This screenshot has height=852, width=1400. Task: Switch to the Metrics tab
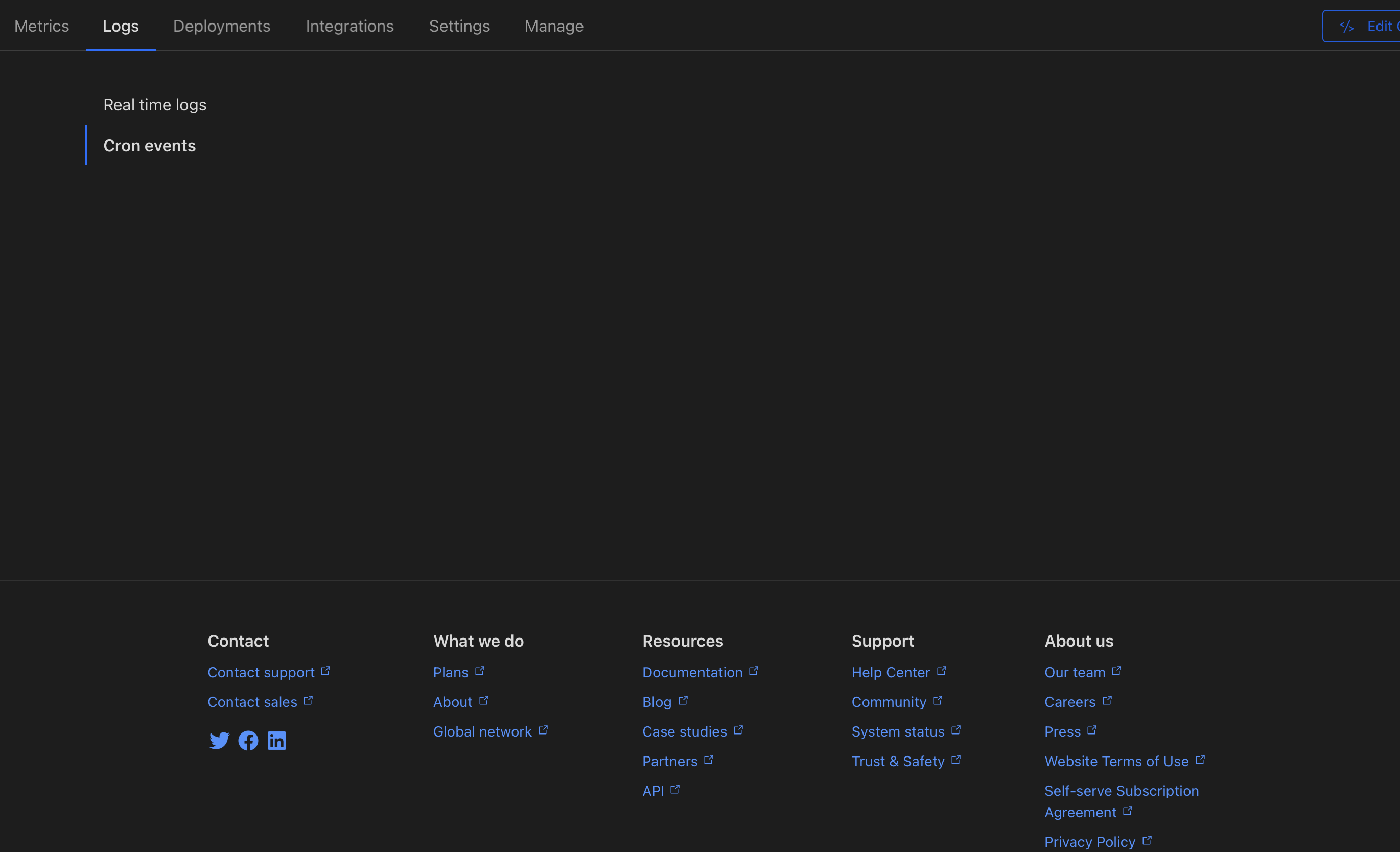(41, 26)
